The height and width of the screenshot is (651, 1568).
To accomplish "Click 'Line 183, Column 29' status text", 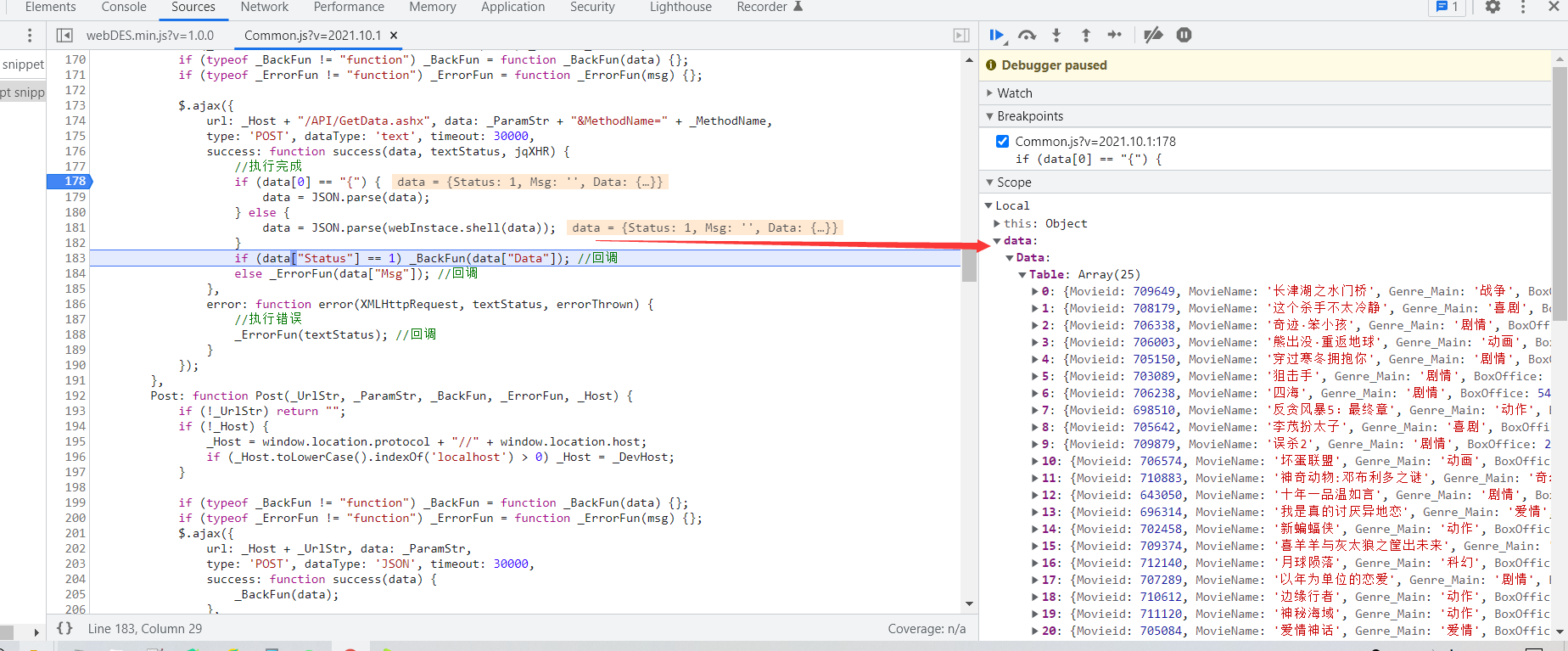I will point(145,629).
